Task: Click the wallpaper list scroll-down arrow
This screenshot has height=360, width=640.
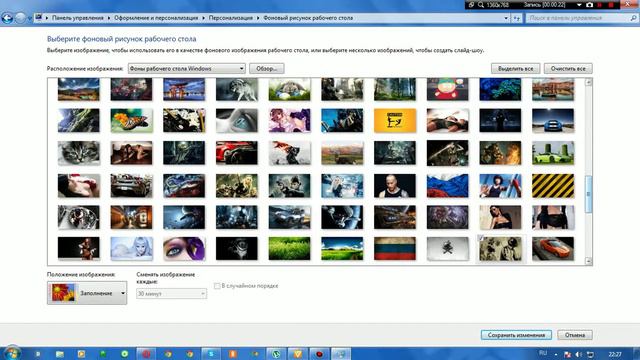Action: coord(588,261)
